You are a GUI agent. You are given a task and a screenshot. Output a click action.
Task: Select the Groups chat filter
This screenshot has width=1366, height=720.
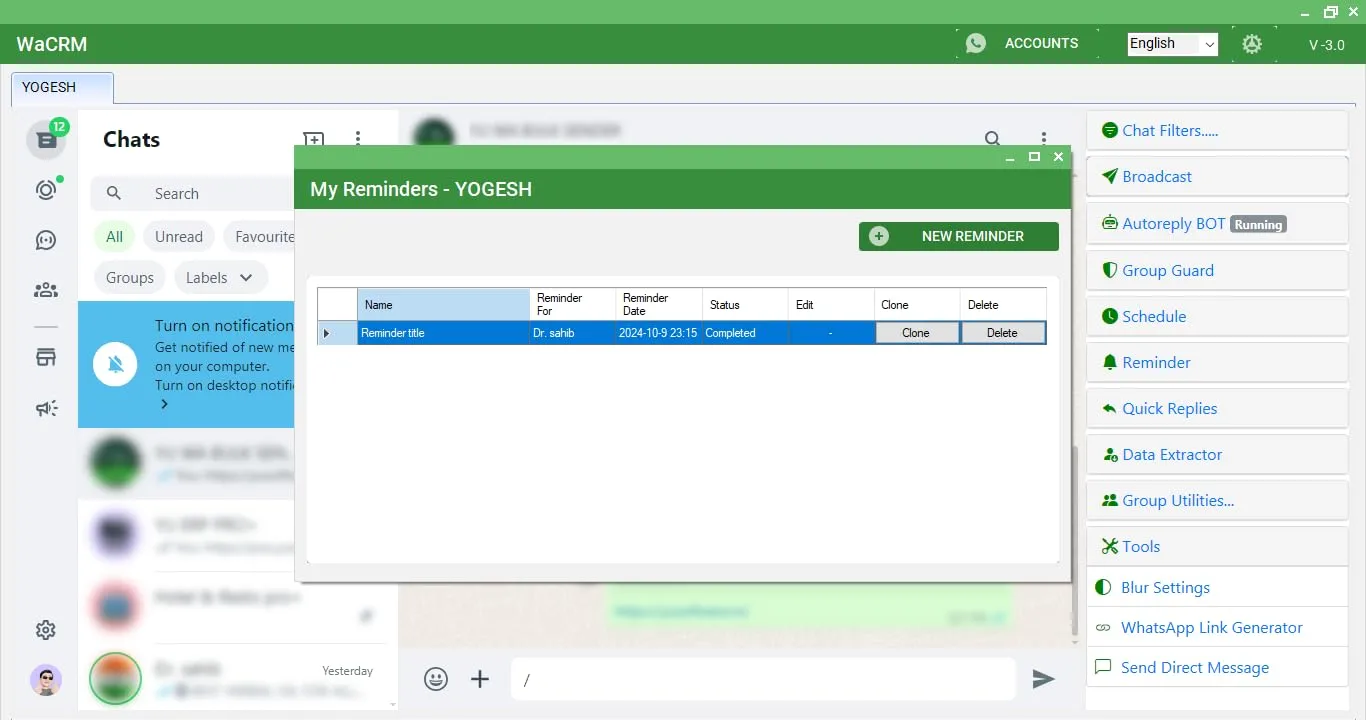tap(130, 278)
